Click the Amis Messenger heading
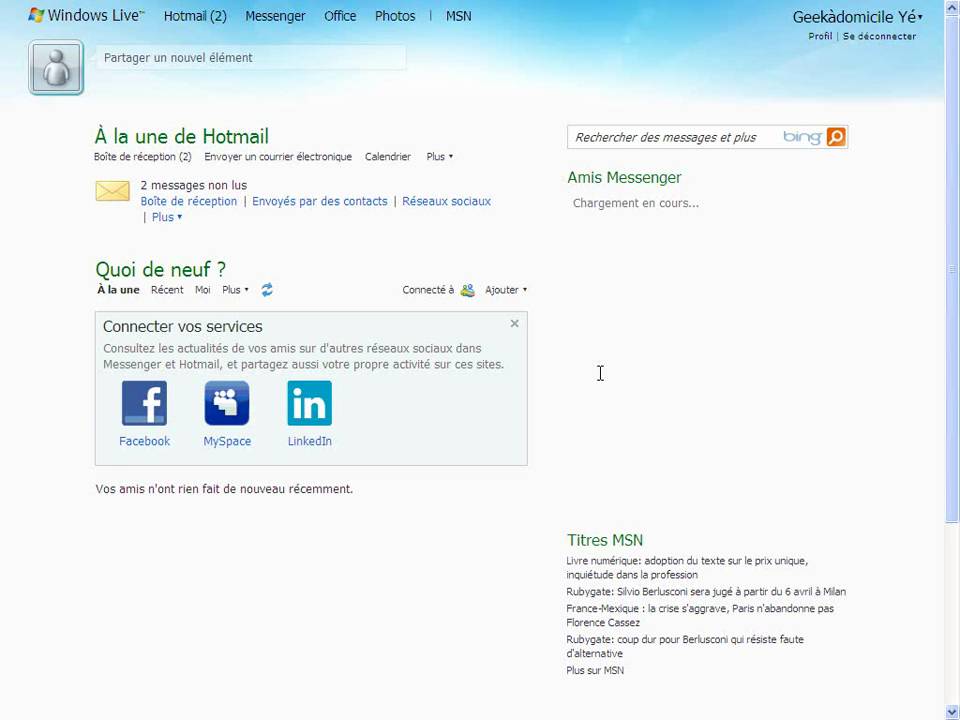960x720 pixels. (624, 178)
